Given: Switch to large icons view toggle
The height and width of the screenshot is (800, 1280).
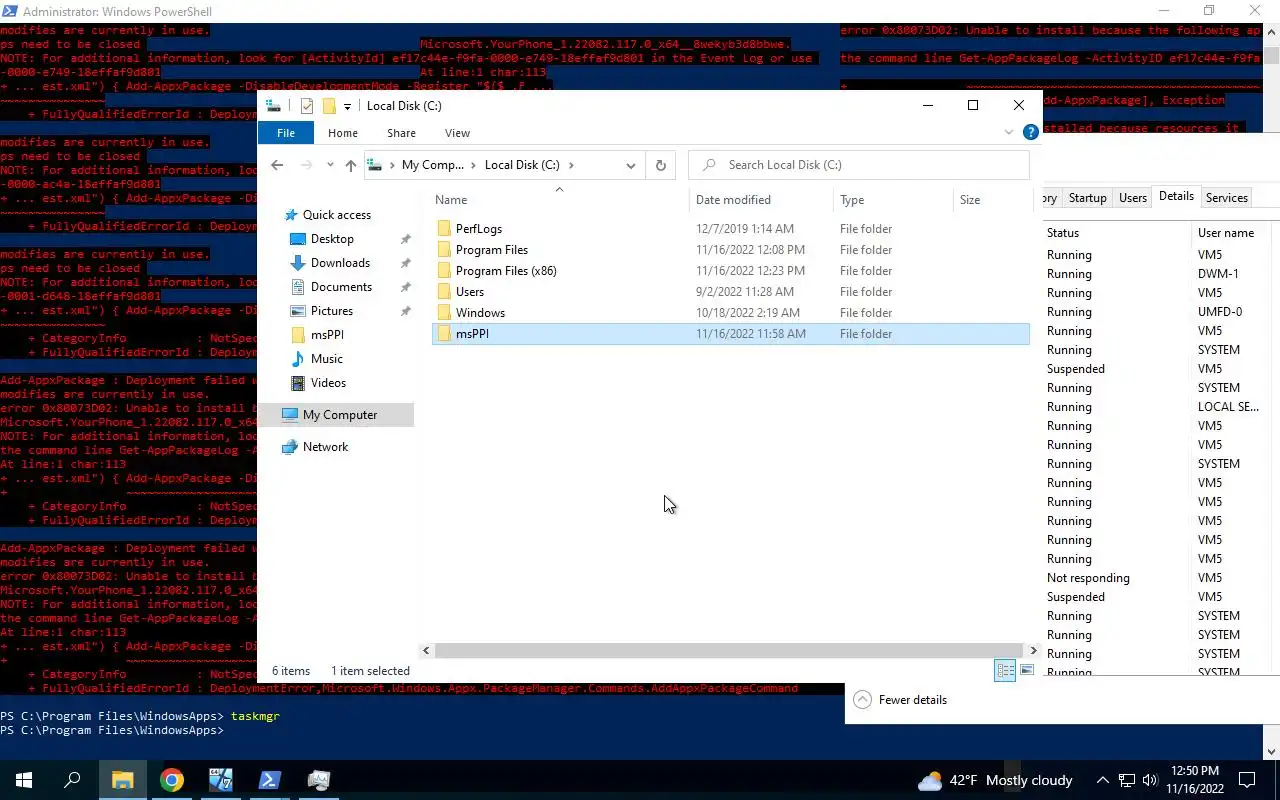Looking at the screenshot, I should tap(1027, 671).
